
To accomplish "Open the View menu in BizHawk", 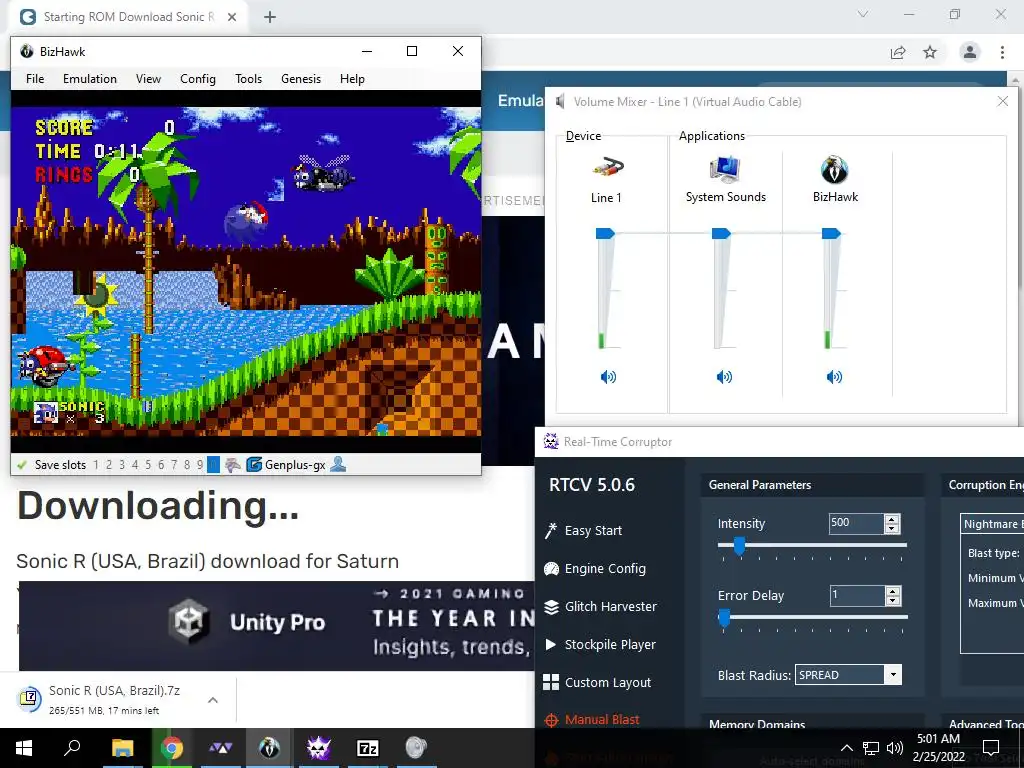I will click(148, 79).
